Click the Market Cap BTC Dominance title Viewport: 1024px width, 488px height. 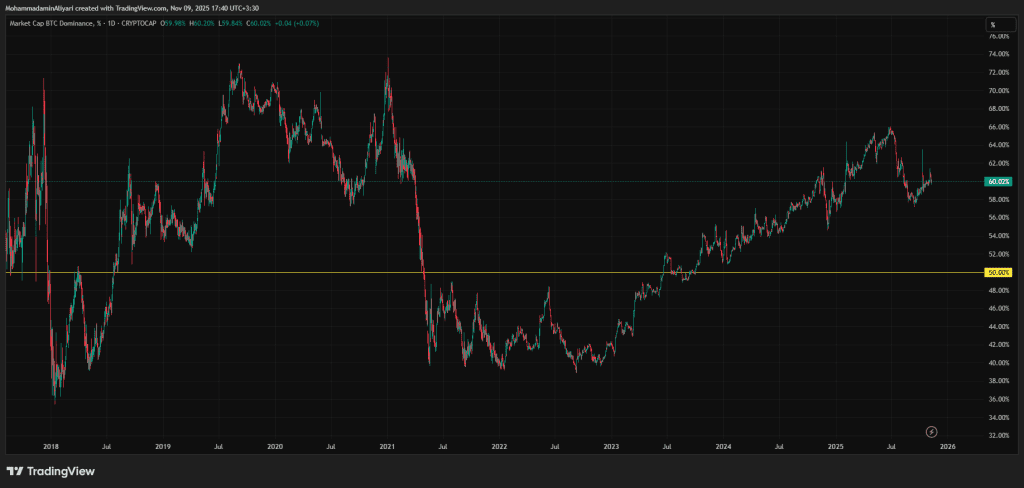pos(50,24)
